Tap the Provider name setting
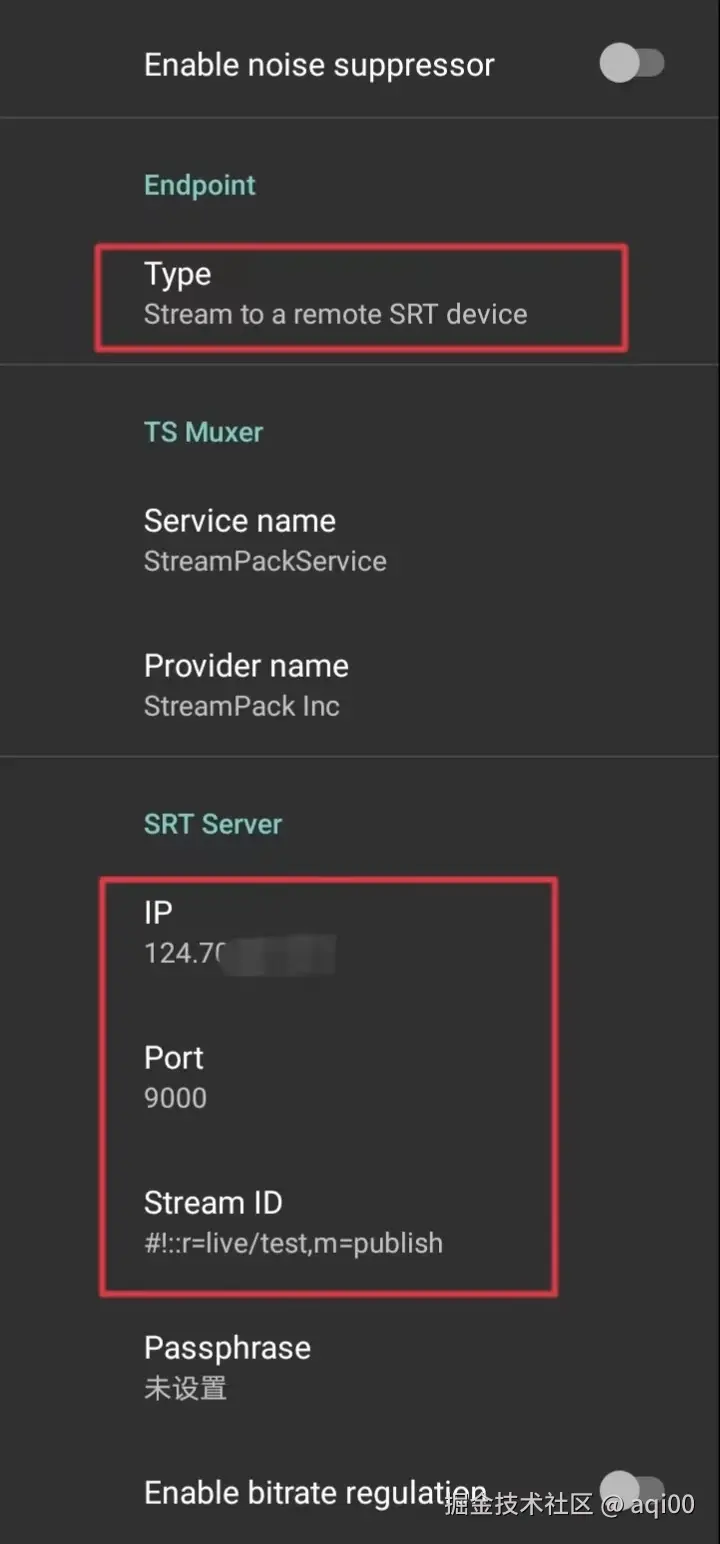720x1544 pixels. (x=246, y=685)
